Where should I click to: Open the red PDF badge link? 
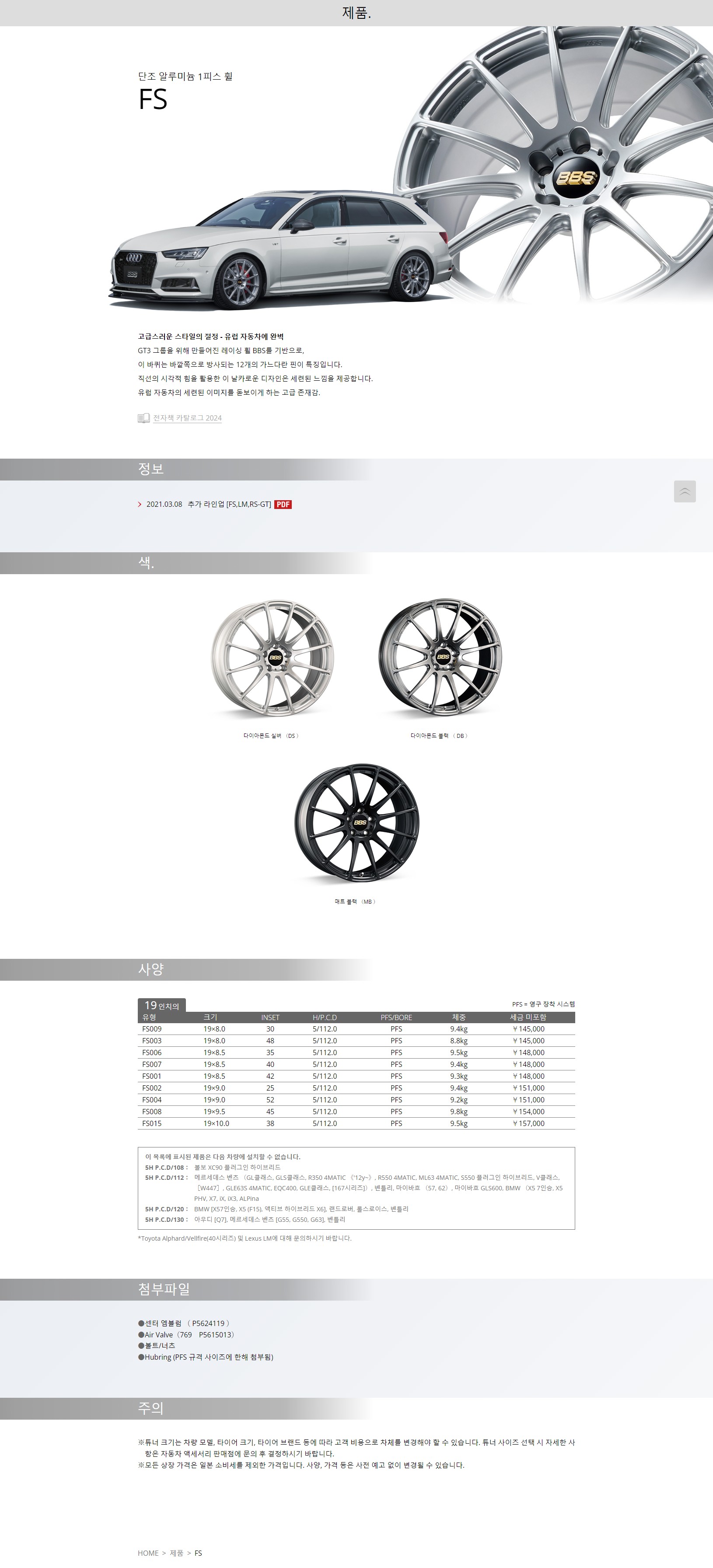click(x=283, y=504)
